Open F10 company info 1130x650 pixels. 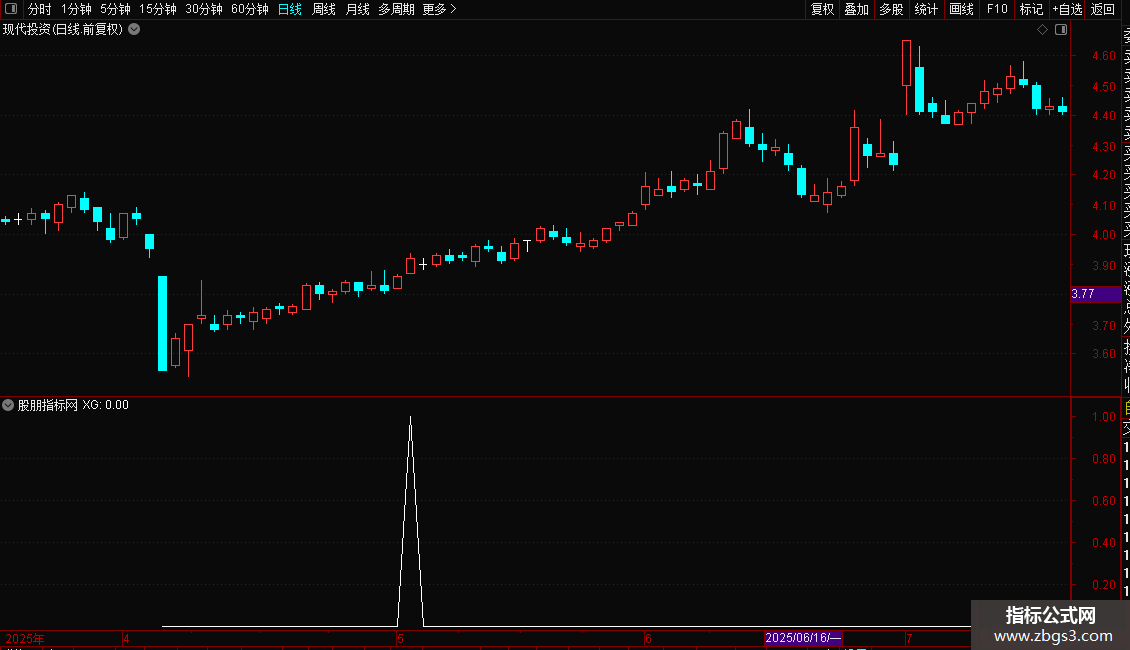click(x=997, y=9)
